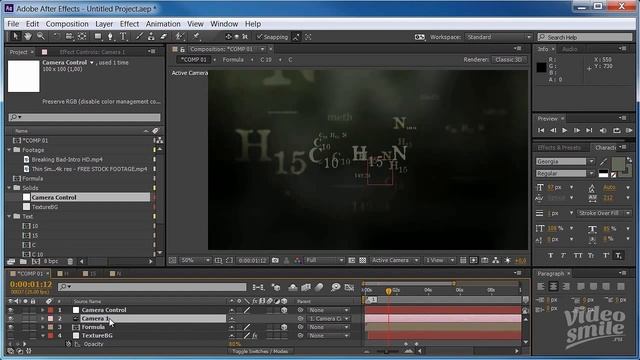Collapse the Footage folder

[x=9, y=150]
